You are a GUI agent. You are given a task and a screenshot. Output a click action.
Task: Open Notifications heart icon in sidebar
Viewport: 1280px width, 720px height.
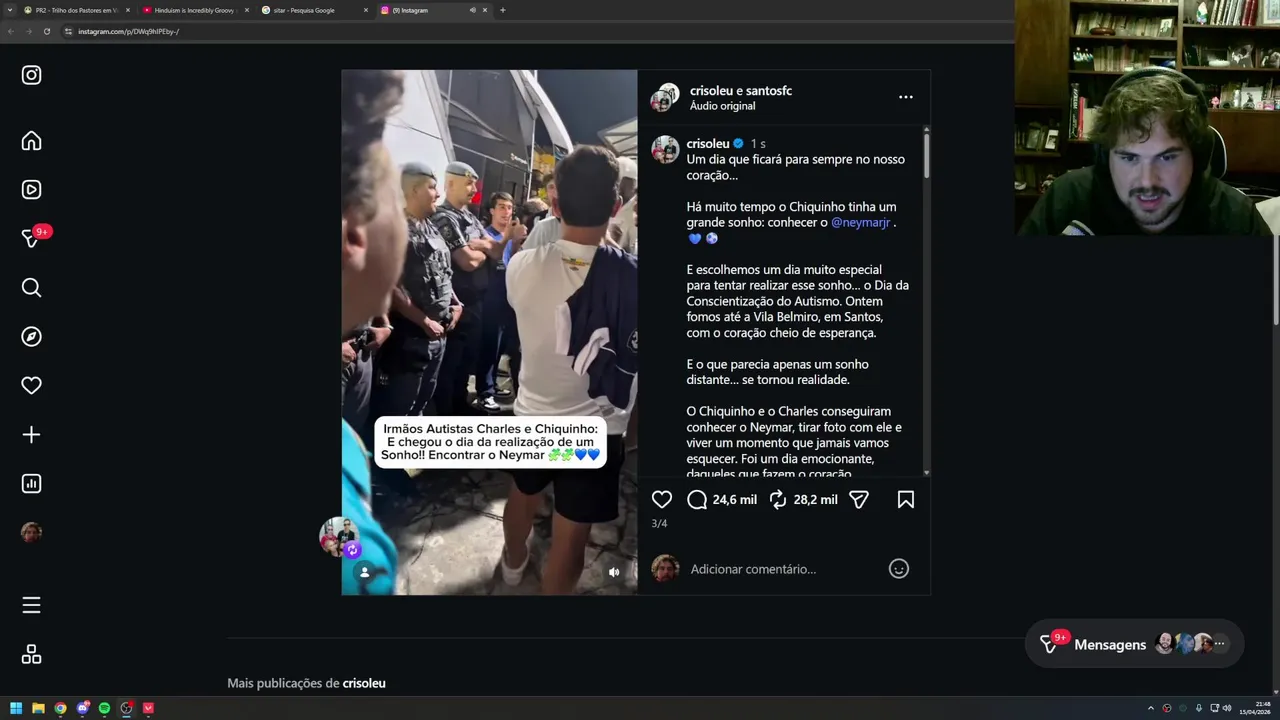pyautogui.click(x=31, y=386)
